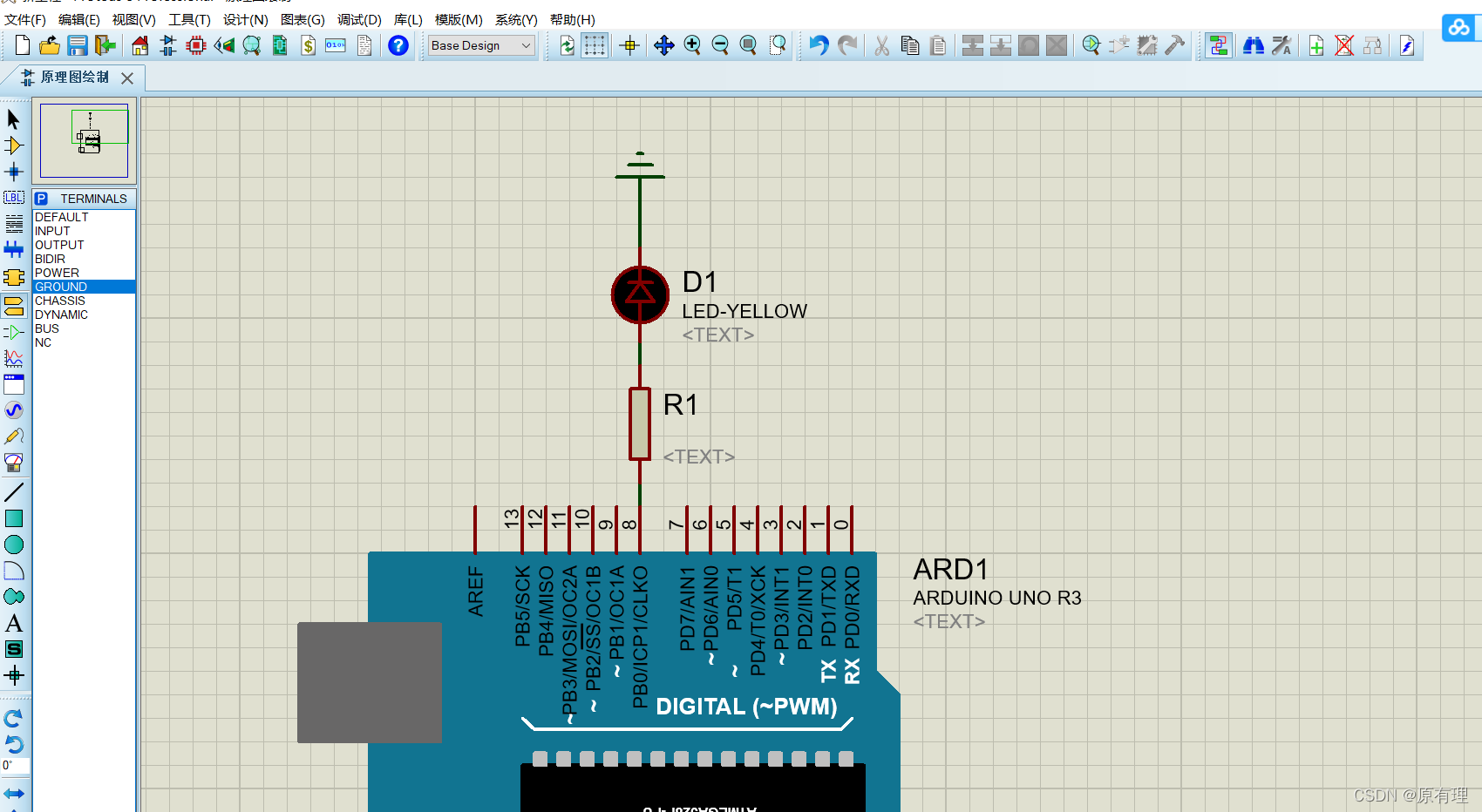Open the Base Design variant dropdown
The height and width of the screenshot is (812, 1482).
(481, 45)
